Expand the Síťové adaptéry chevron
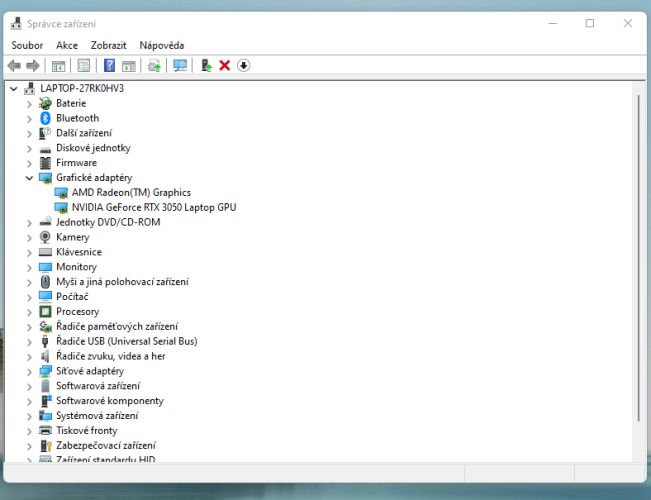 point(29,372)
